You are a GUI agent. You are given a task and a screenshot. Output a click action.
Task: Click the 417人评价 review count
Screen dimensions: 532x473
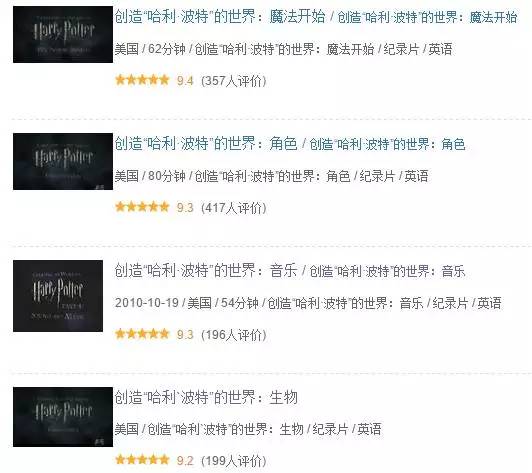(234, 208)
